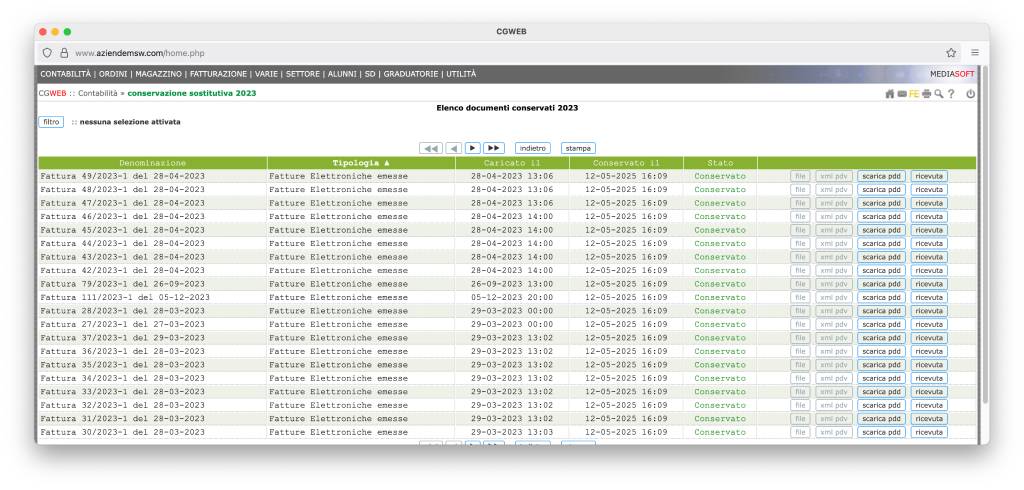
Task: Open search with the magnifier icon
Action: pyautogui.click(x=938, y=93)
